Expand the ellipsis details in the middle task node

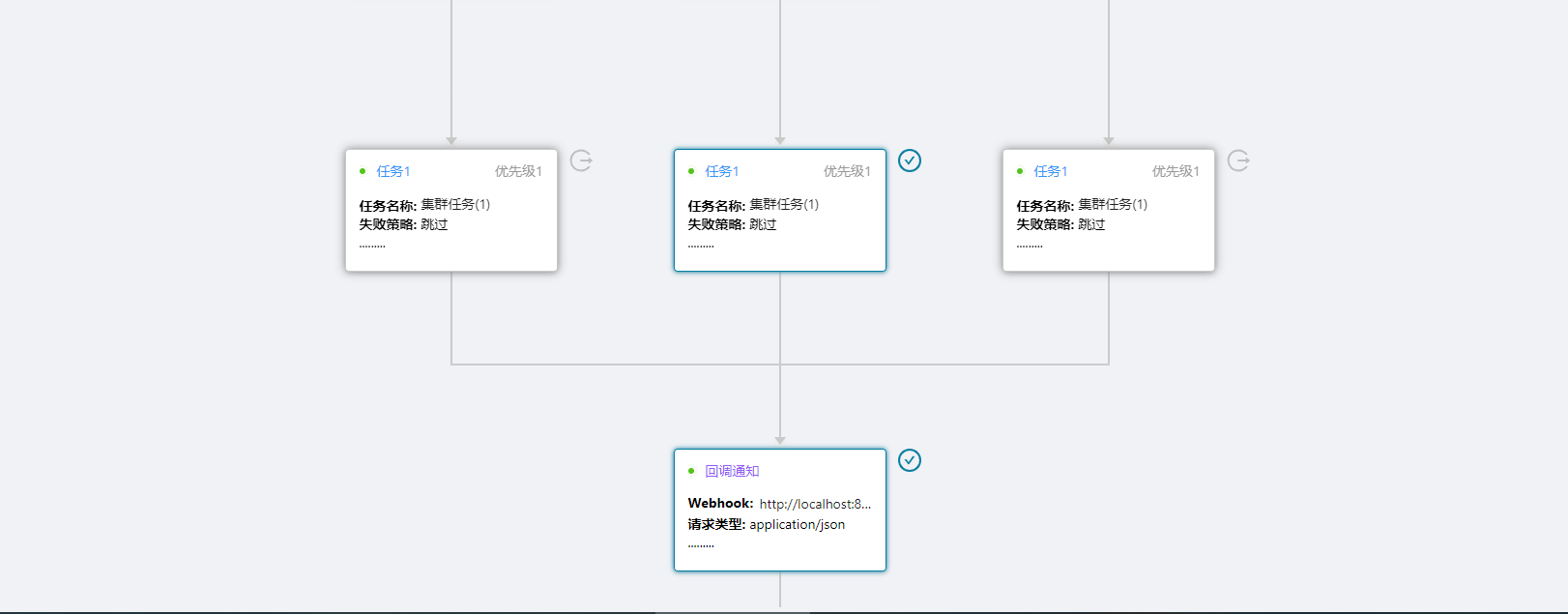[701, 247]
